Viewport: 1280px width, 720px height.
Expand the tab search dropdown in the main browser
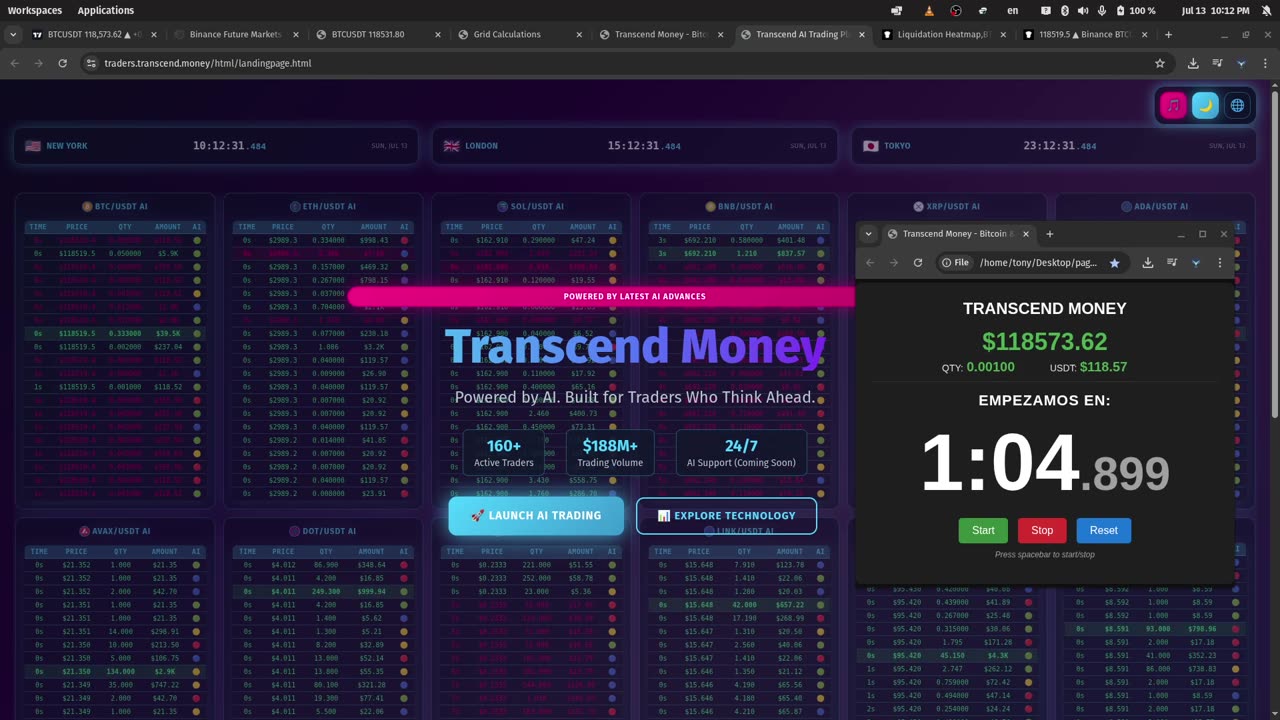coord(12,34)
